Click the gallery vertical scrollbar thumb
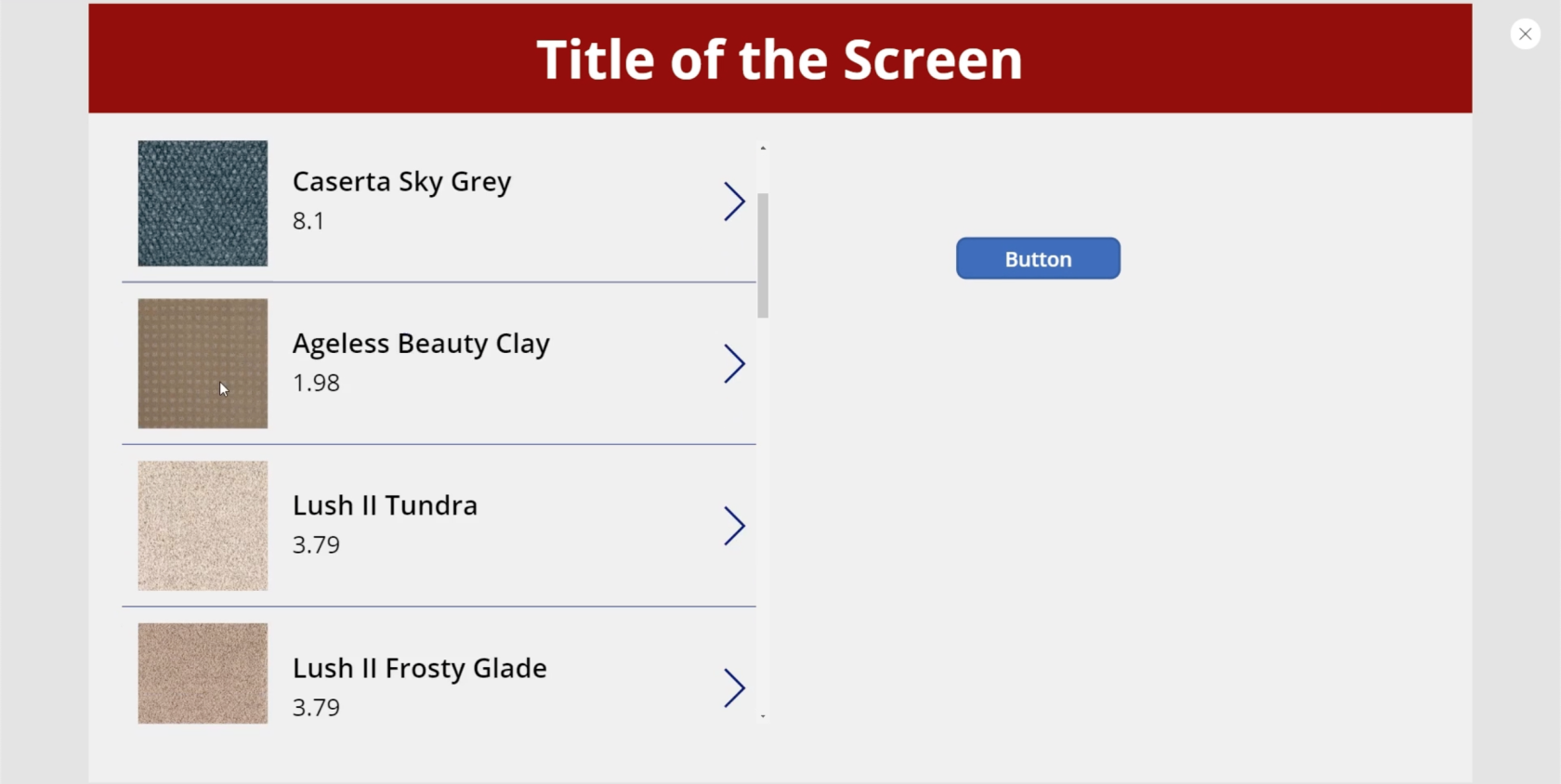This screenshot has width=1561, height=784. (763, 255)
